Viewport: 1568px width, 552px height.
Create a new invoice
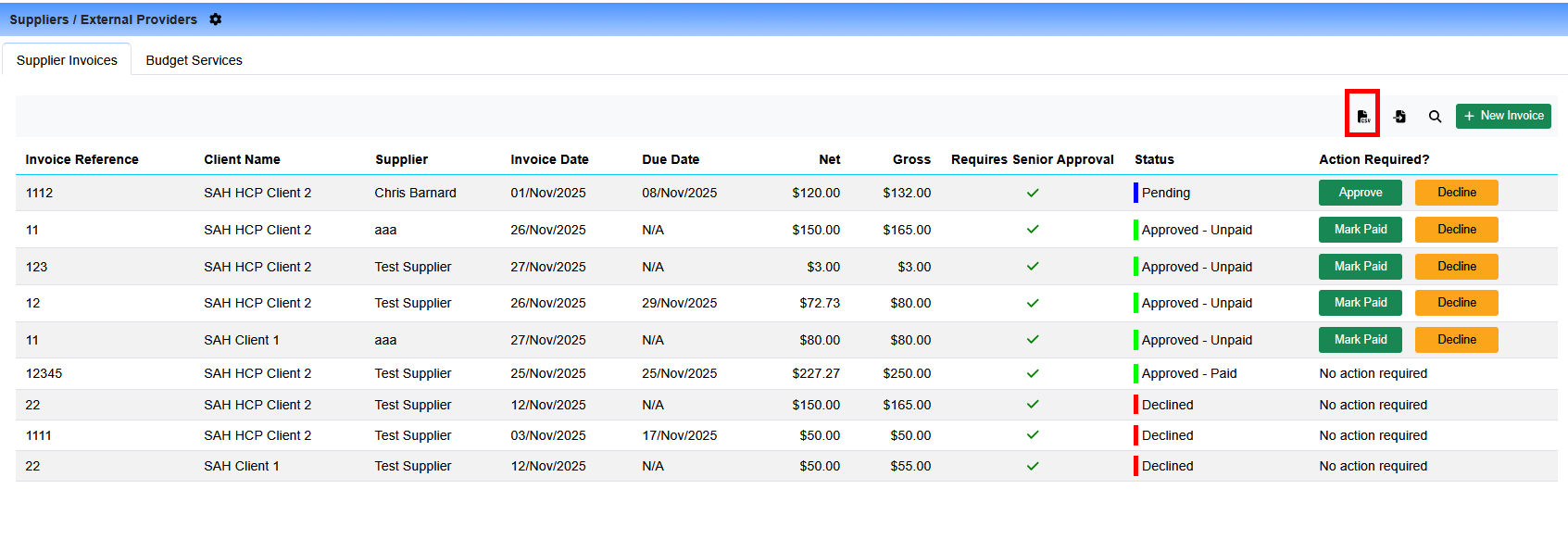click(1503, 116)
